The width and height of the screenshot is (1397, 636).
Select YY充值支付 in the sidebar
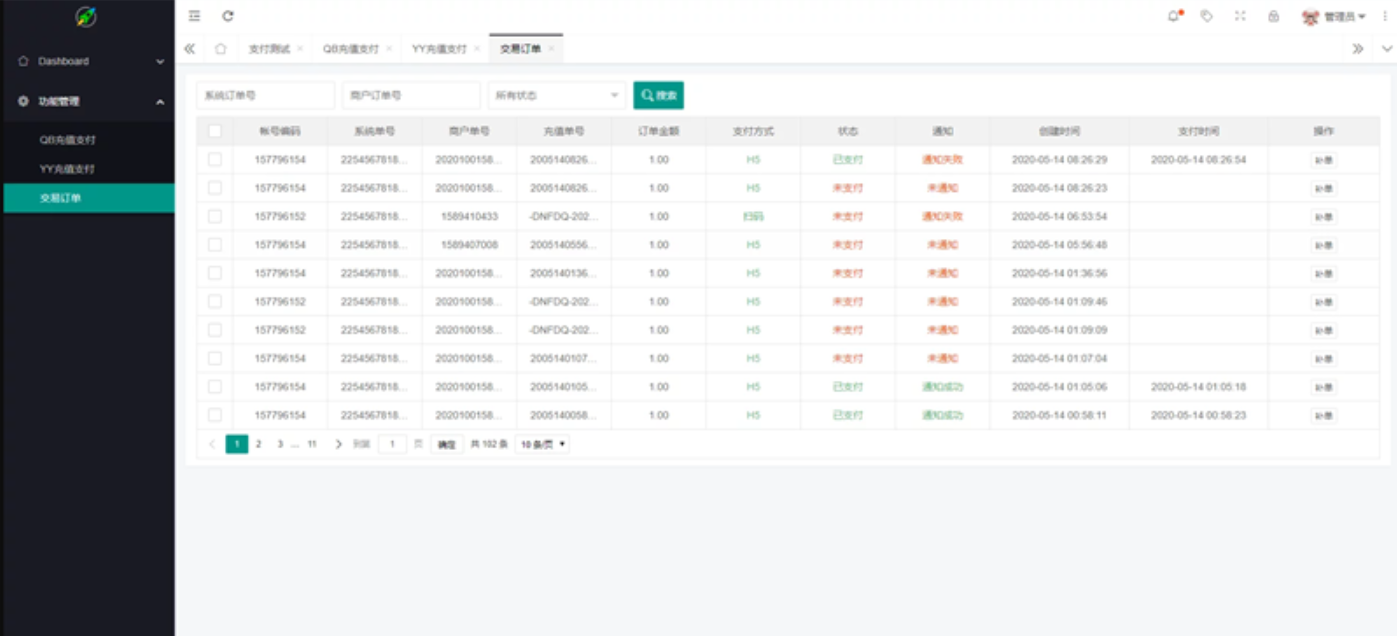pos(68,169)
